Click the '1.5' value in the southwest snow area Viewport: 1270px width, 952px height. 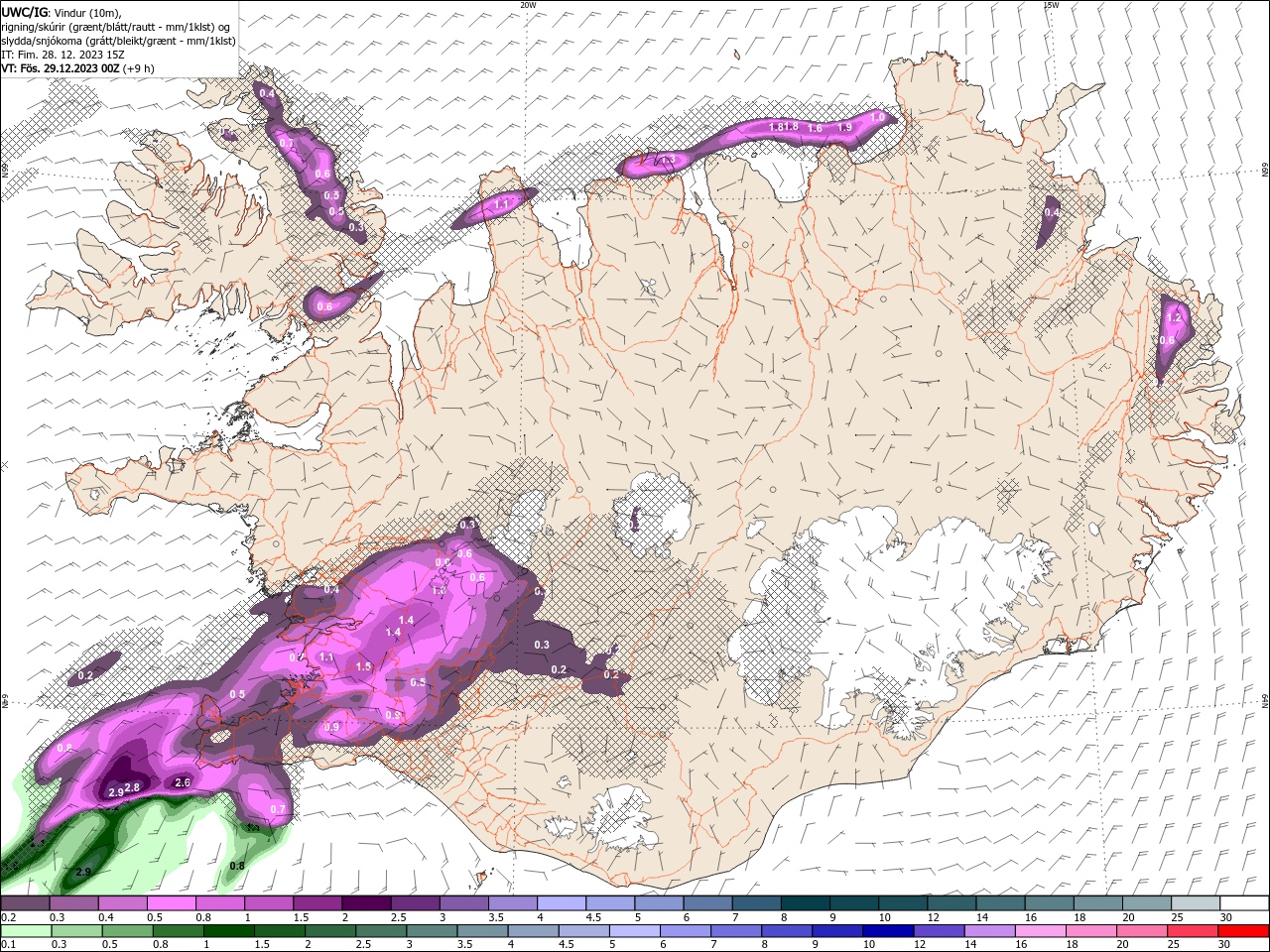(x=363, y=667)
